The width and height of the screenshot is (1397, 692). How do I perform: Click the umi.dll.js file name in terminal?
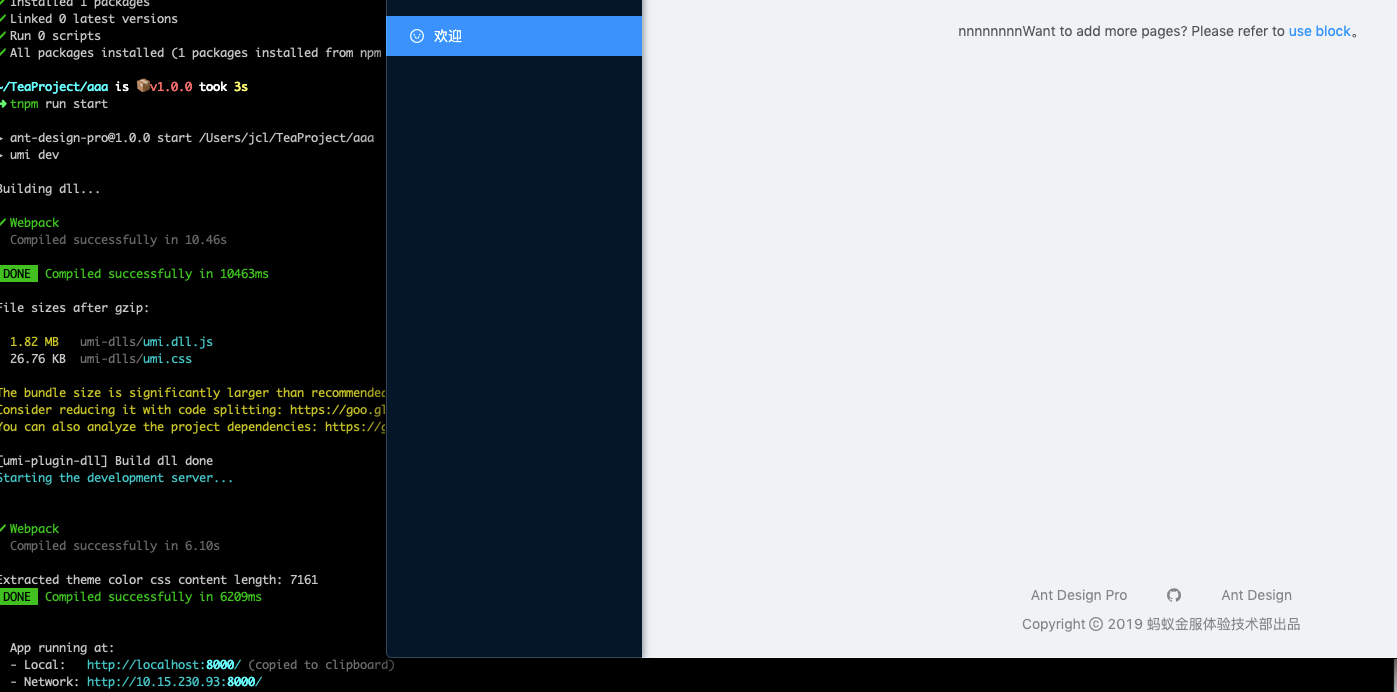(178, 342)
